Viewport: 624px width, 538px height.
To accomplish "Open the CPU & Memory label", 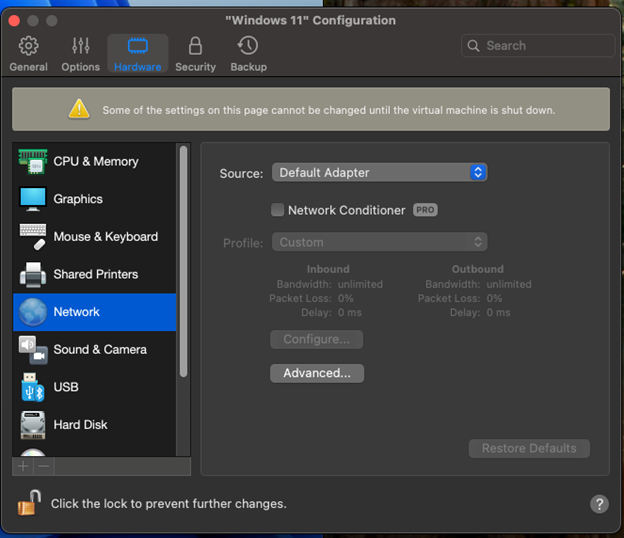I will (96, 162).
